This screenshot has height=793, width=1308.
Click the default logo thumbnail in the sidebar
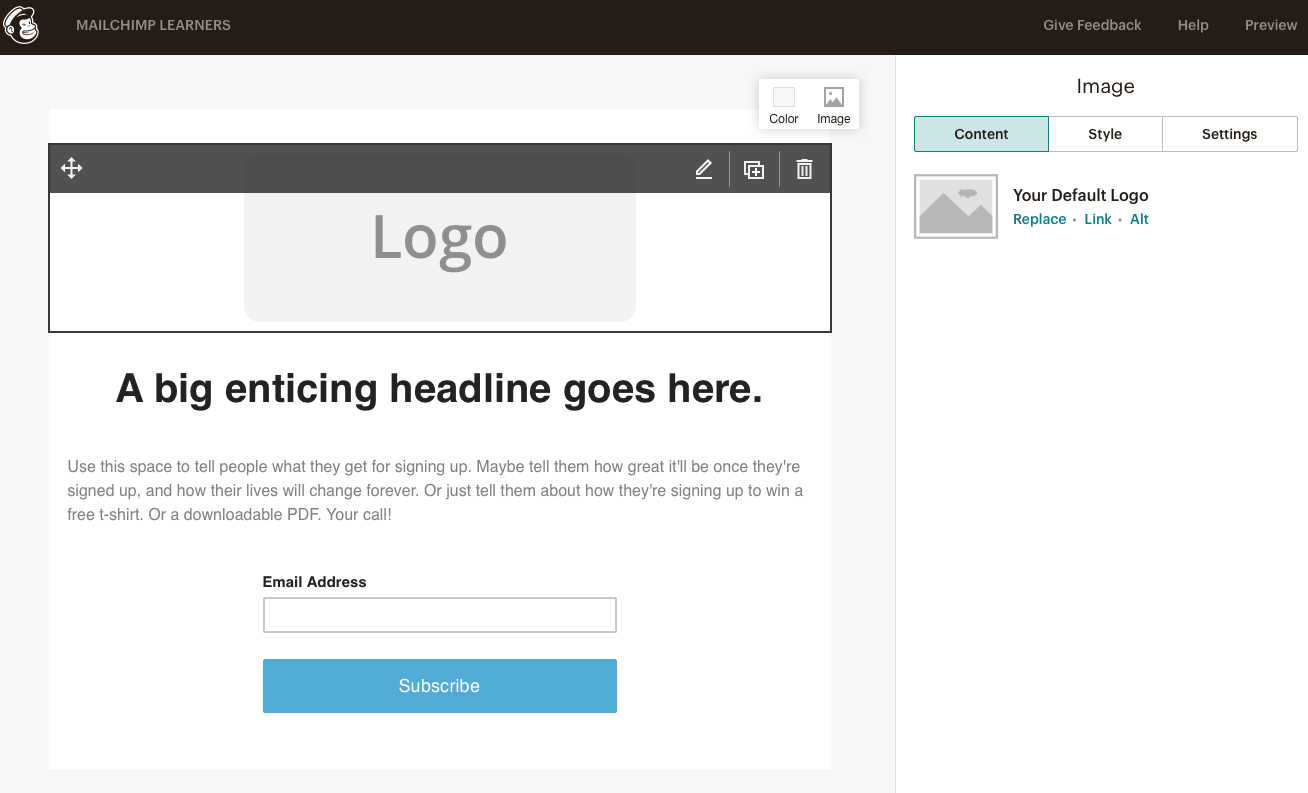pyautogui.click(x=956, y=207)
